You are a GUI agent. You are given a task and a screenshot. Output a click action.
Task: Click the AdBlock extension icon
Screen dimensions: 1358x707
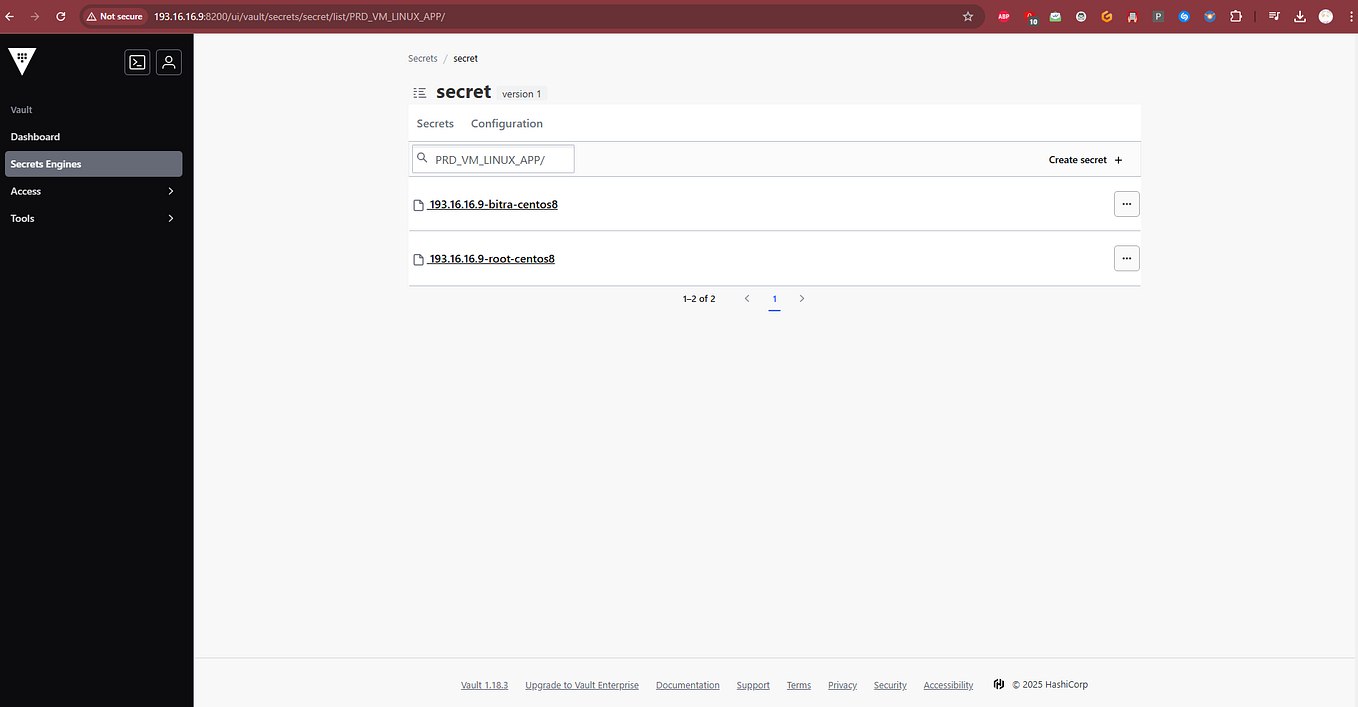click(1003, 16)
